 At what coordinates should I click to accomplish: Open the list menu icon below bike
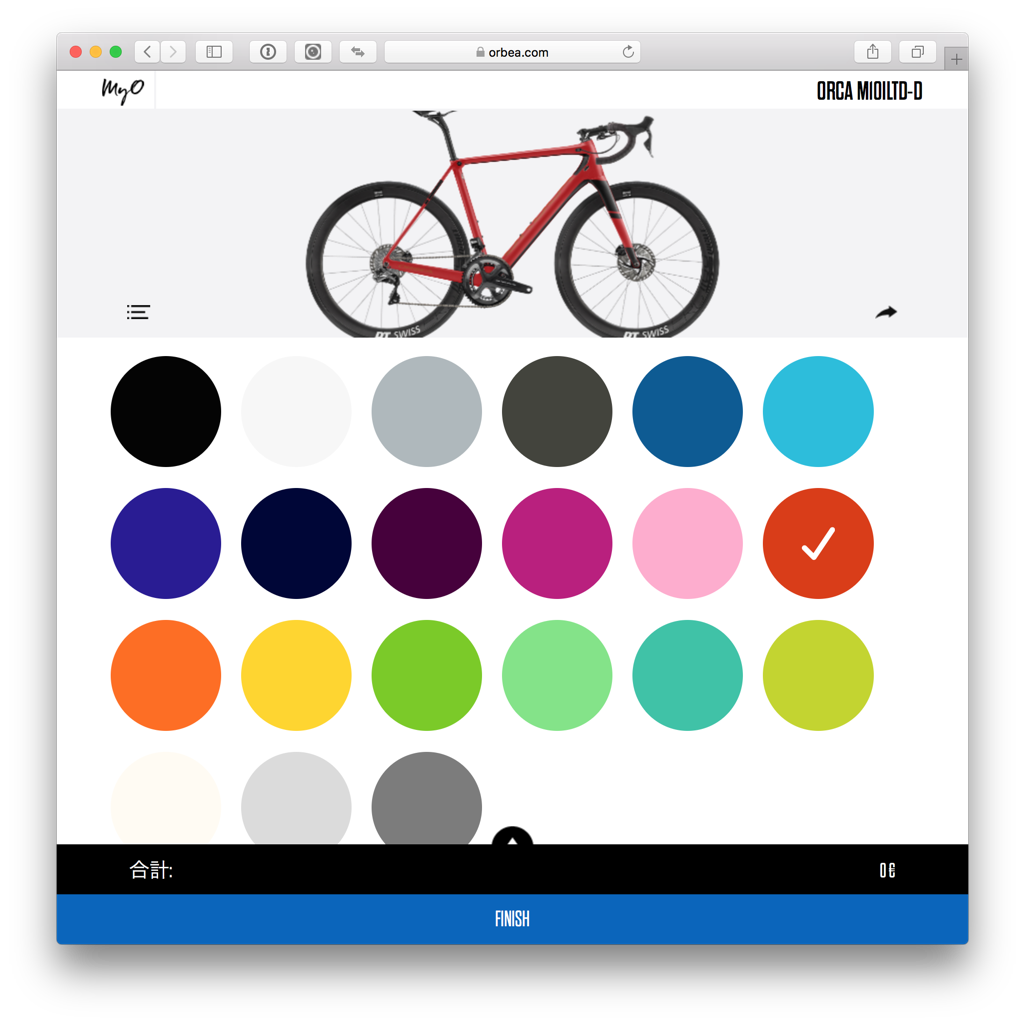138,312
